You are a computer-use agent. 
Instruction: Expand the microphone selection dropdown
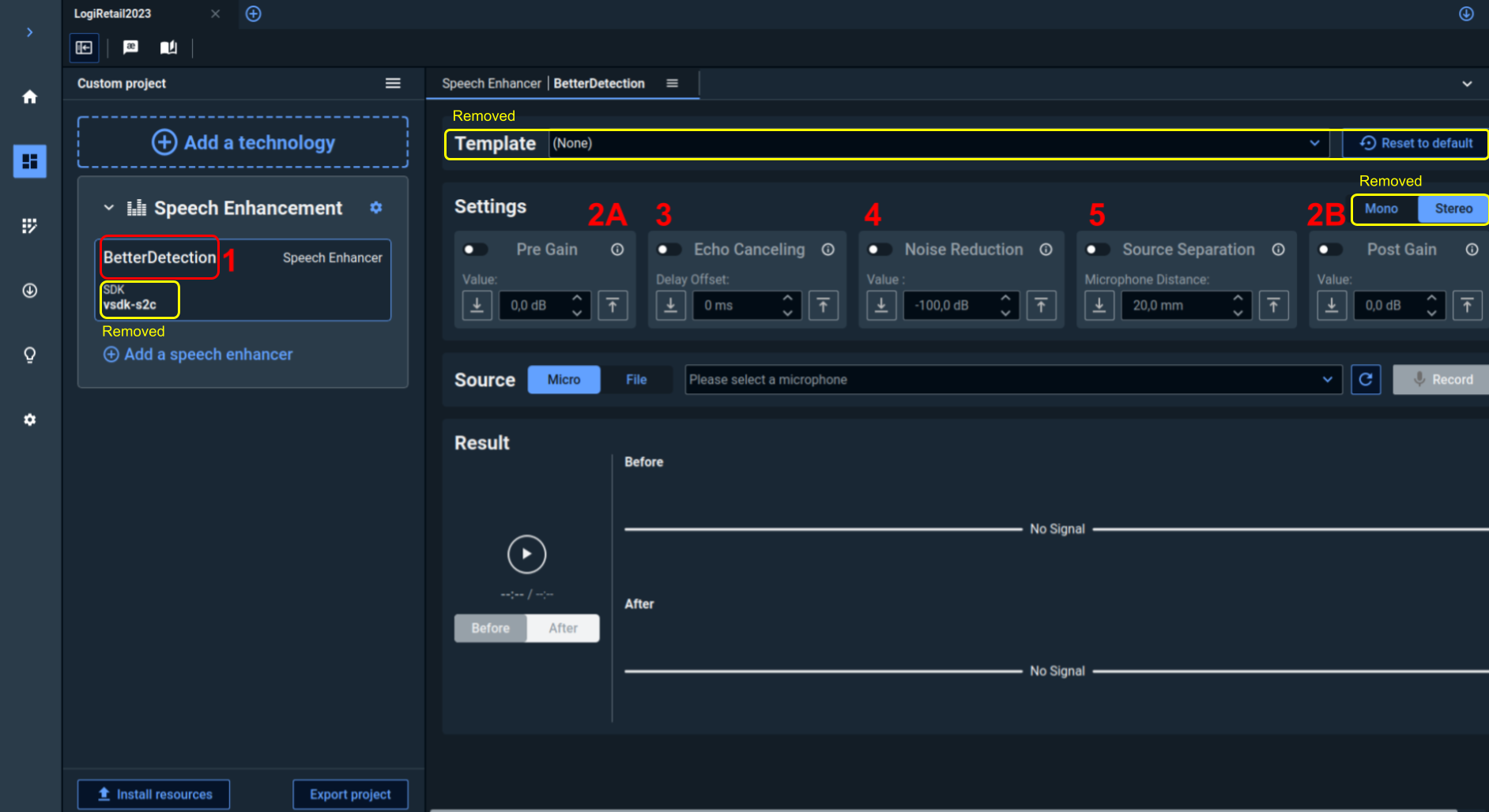(x=1012, y=380)
